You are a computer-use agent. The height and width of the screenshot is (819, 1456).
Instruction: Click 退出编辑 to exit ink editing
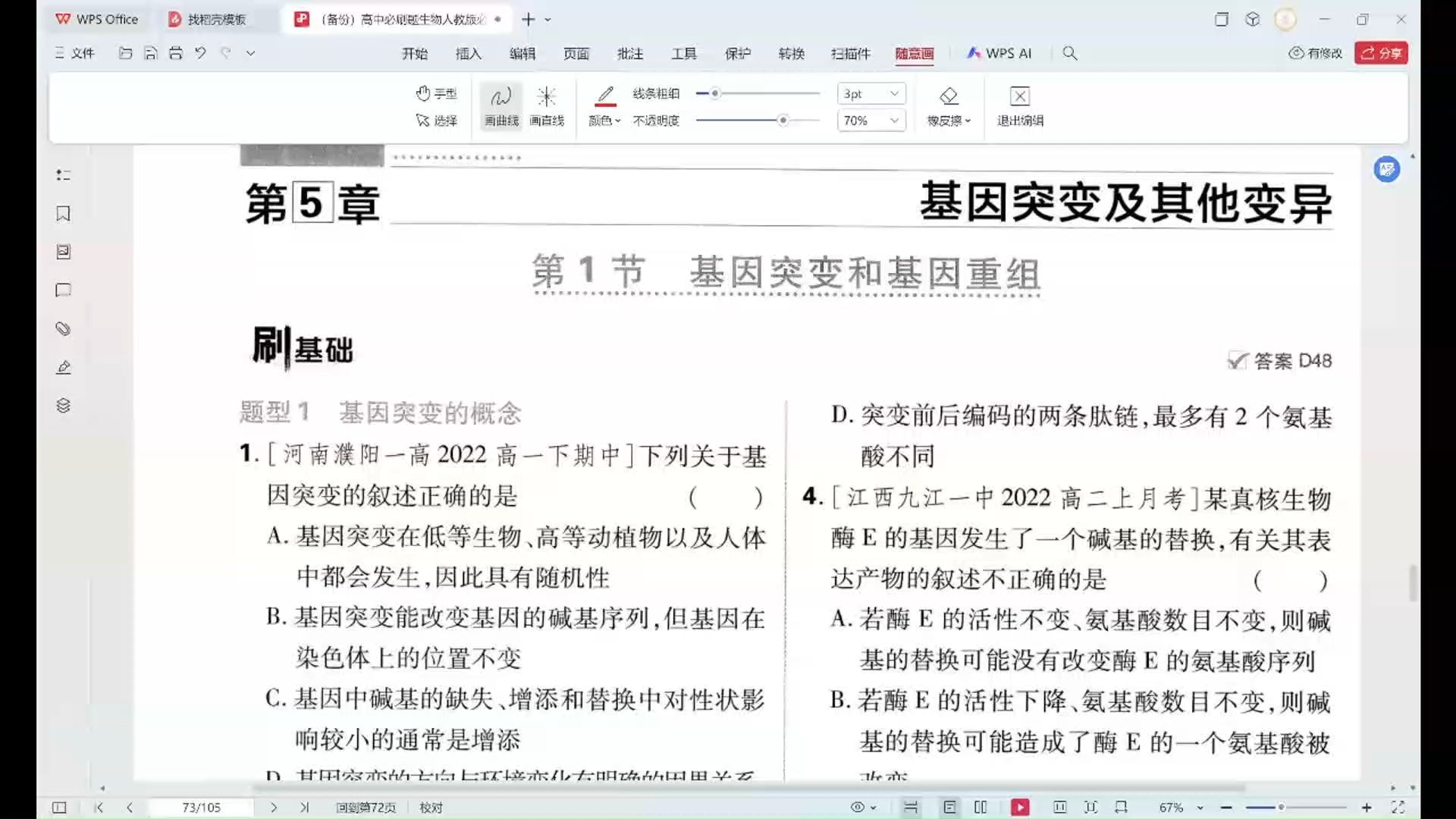1019,105
